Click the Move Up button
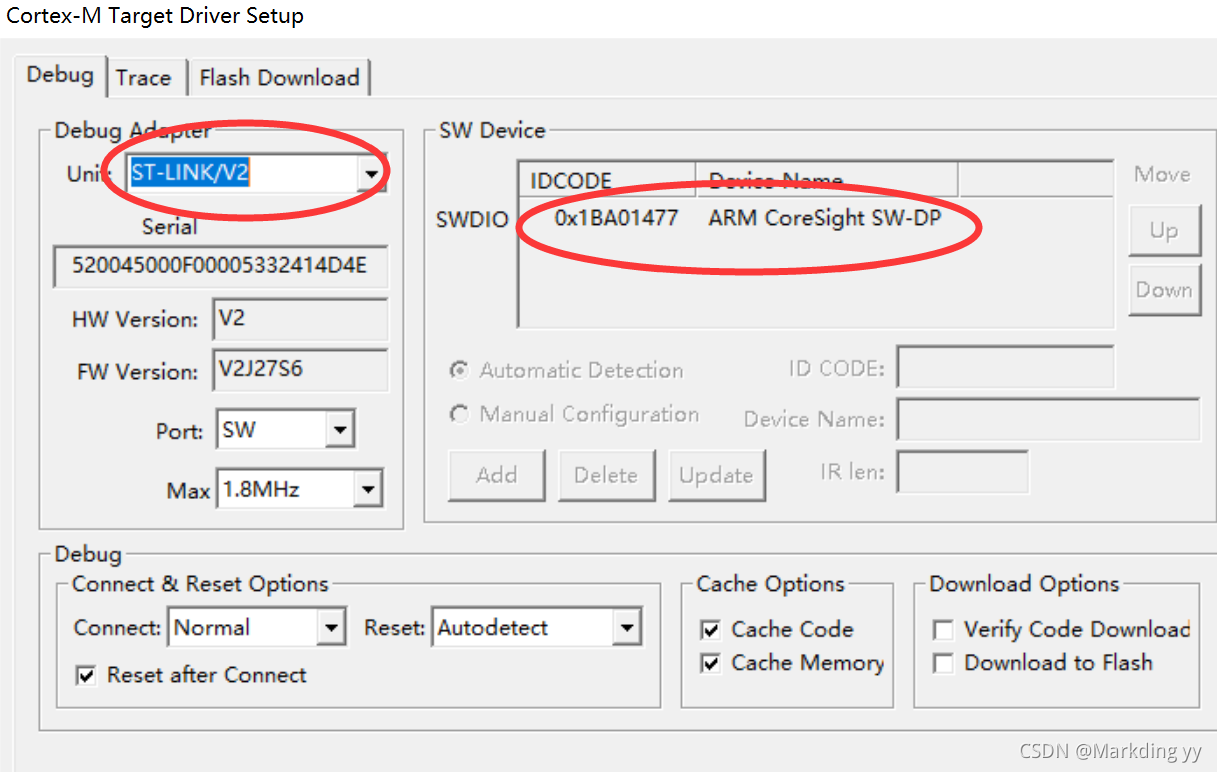1217x772 pixels. [x=1164, y=231]
